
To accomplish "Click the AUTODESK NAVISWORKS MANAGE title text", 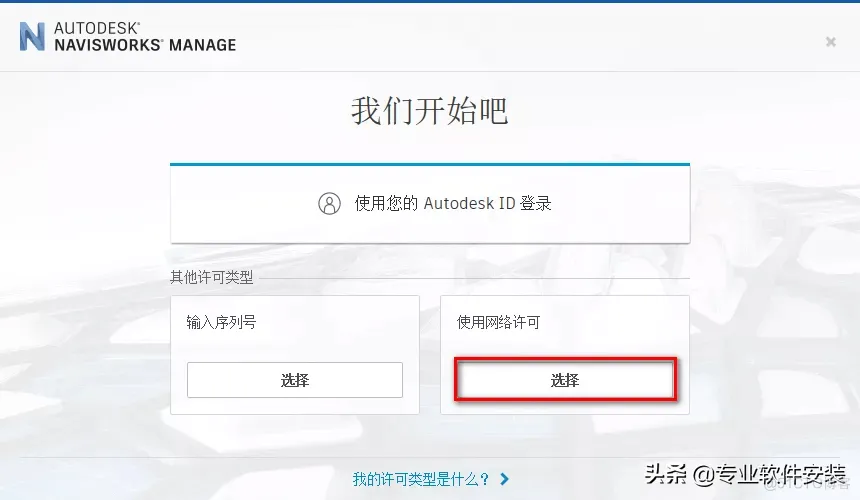I will point(145,37).
